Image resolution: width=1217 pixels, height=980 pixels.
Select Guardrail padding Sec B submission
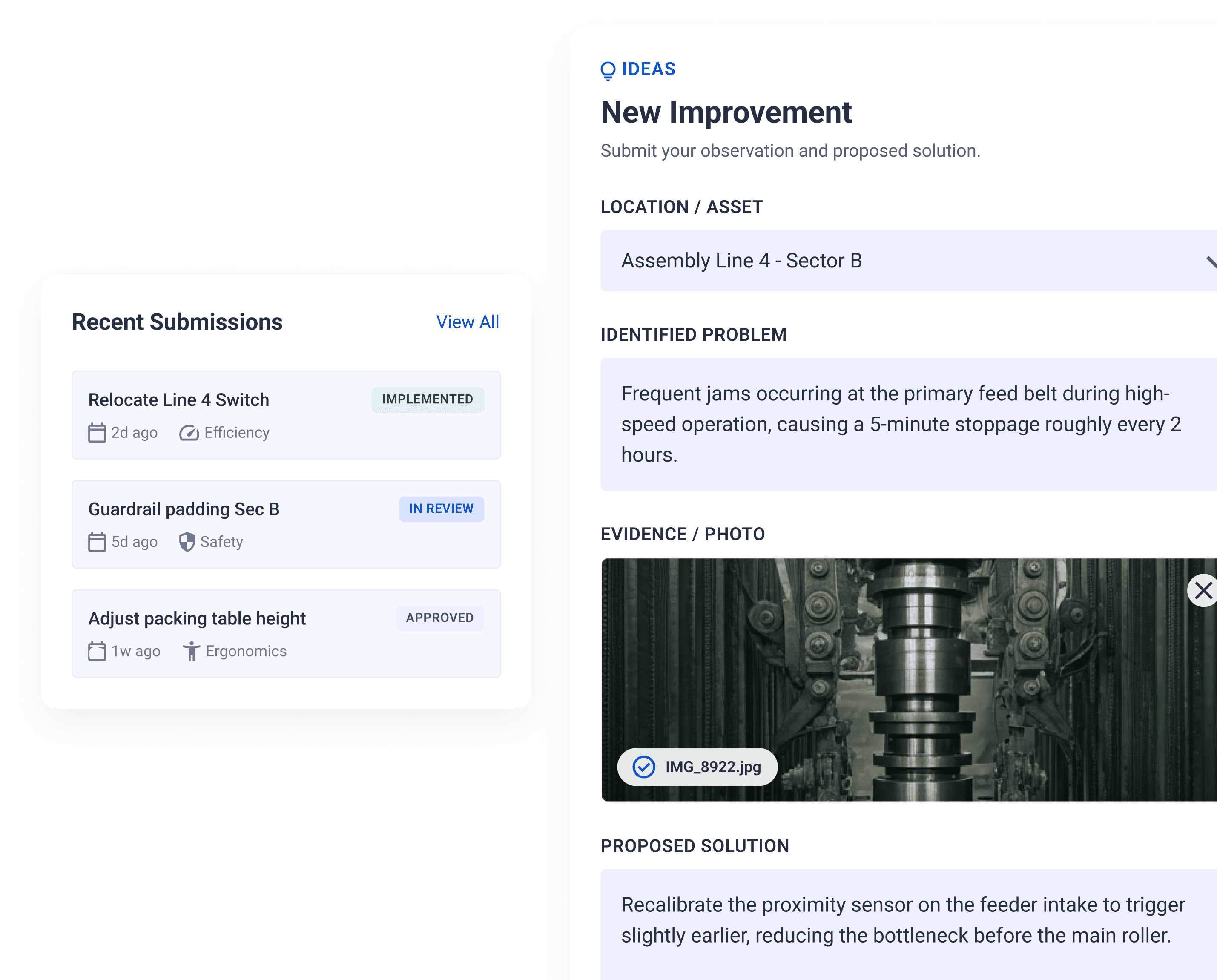pos(286,524)
